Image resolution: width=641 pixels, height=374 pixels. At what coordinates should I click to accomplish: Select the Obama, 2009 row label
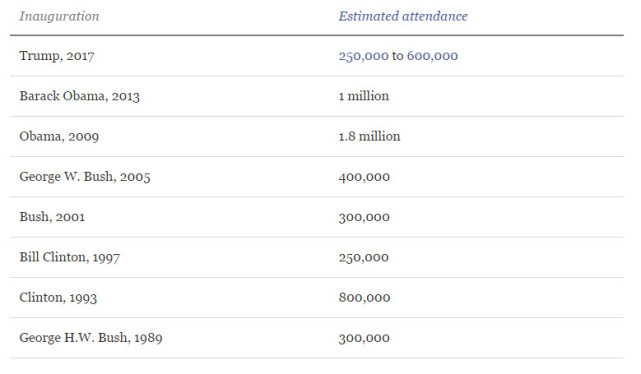coord(59,137)
